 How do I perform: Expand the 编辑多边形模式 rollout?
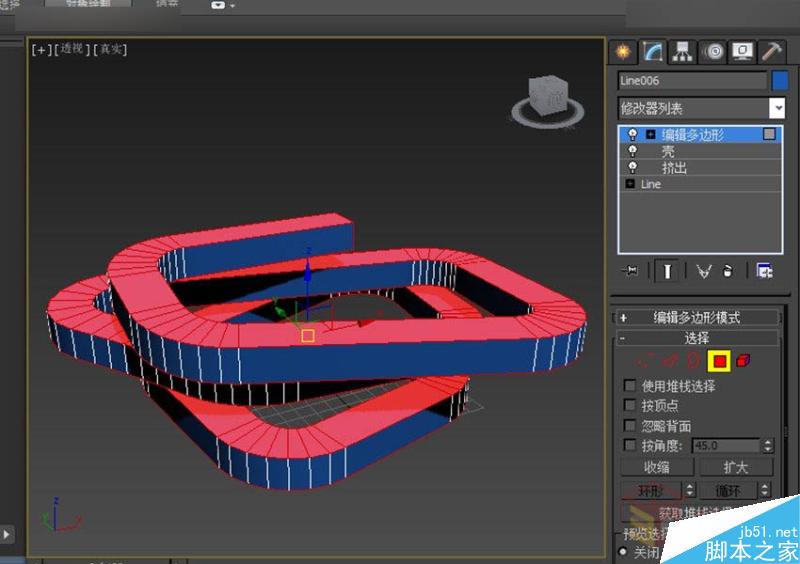(697, 318)
